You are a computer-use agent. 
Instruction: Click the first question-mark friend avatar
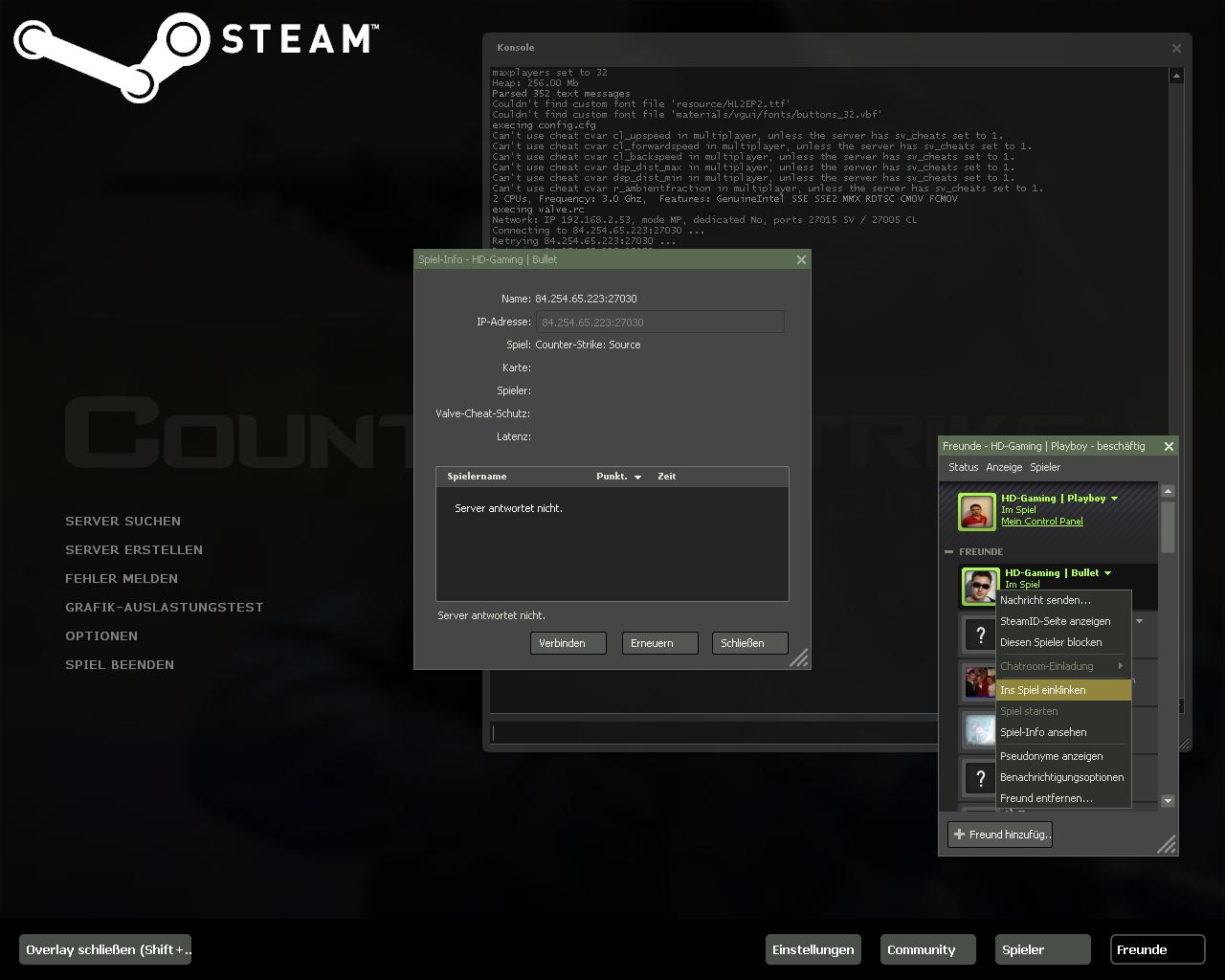pyautogui.click(x=979, y=634)
